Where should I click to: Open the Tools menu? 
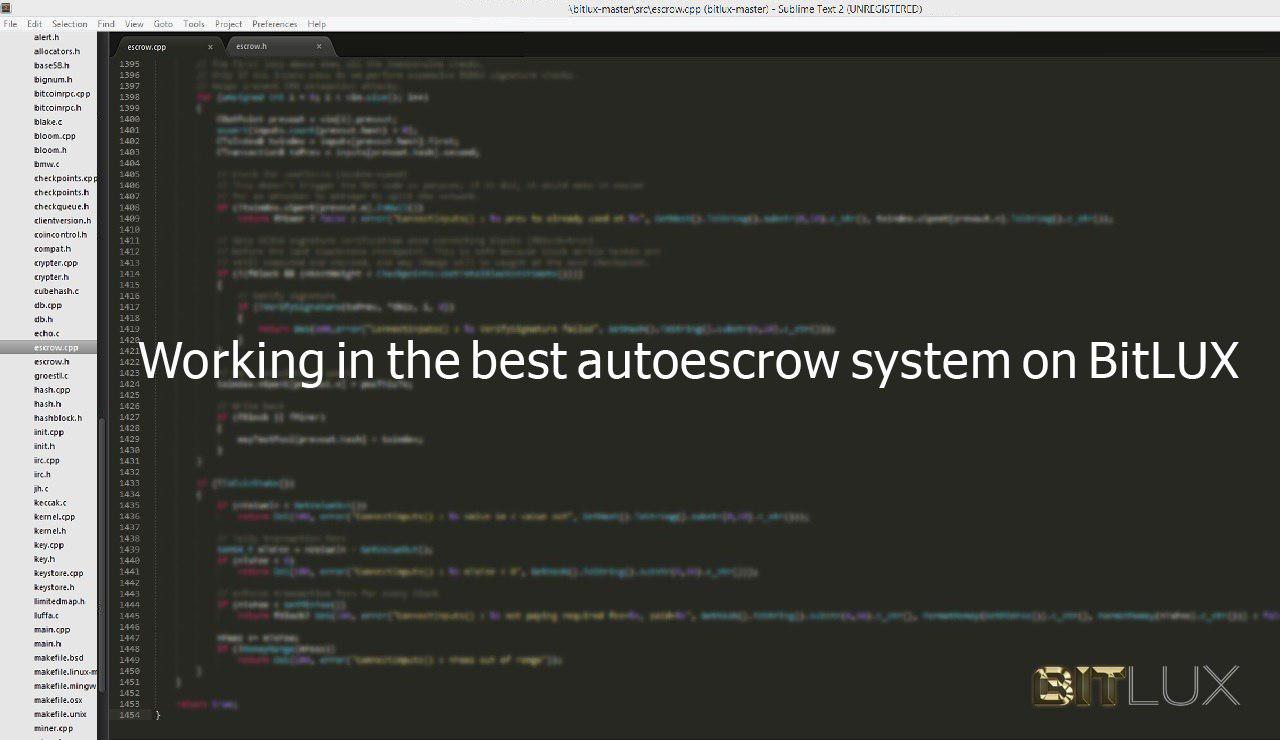click(194, 24)
